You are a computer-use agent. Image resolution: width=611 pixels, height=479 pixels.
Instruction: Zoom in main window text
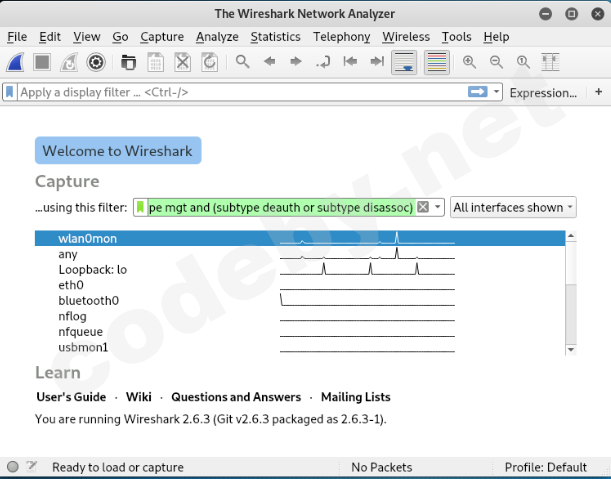tap(469, 62)
